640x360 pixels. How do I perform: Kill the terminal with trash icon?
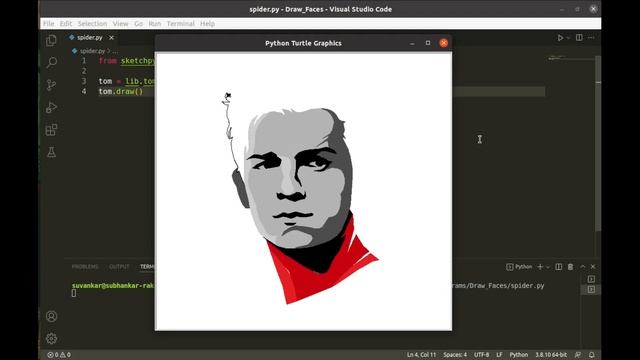click(571, 267)
